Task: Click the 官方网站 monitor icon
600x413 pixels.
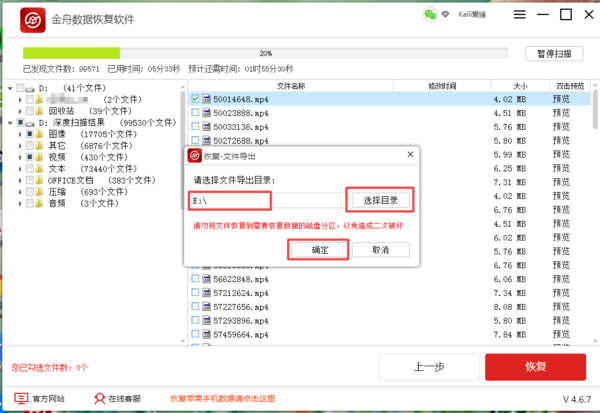Action: click(x=21, y=398)
